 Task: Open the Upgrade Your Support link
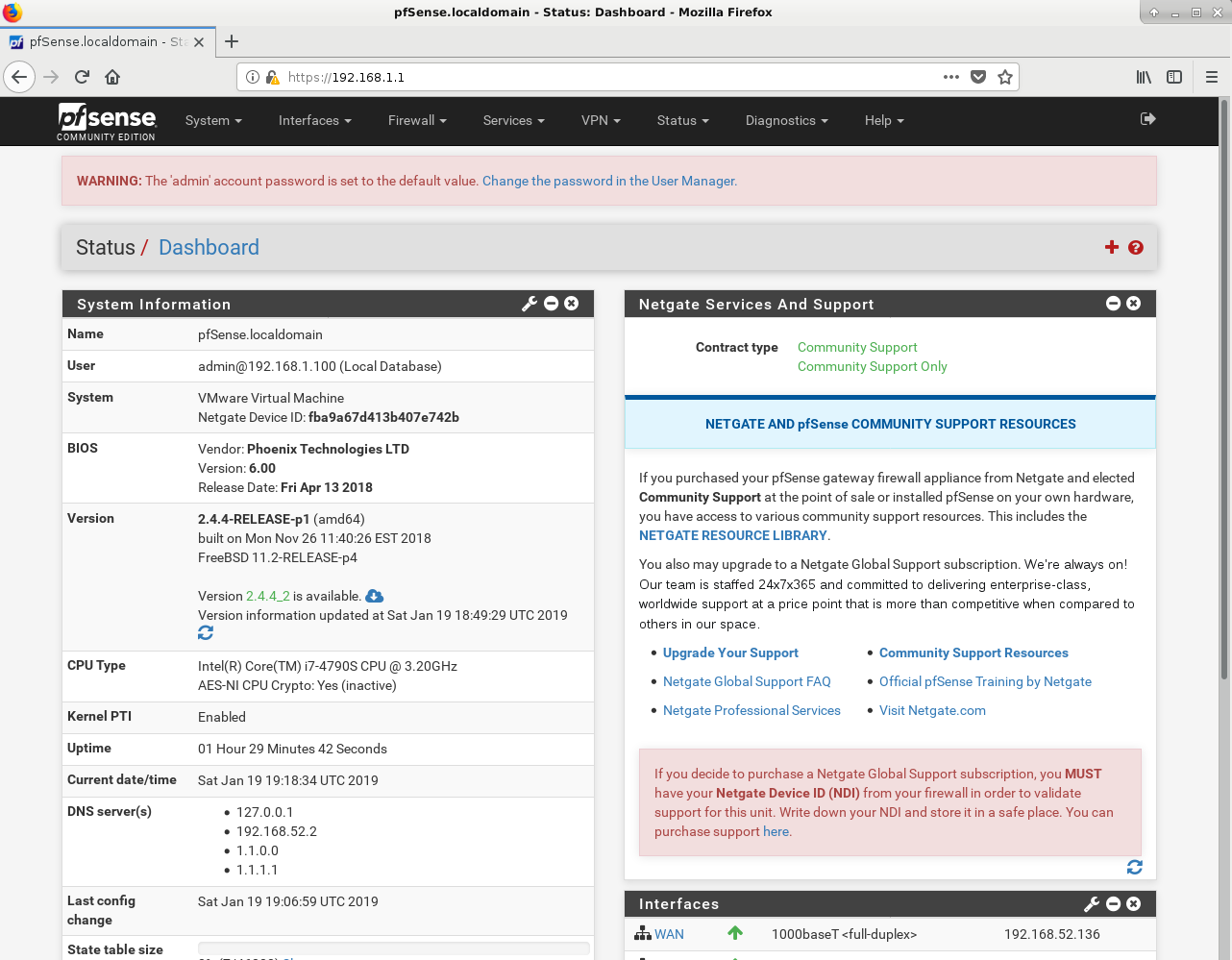click(730, 652)
